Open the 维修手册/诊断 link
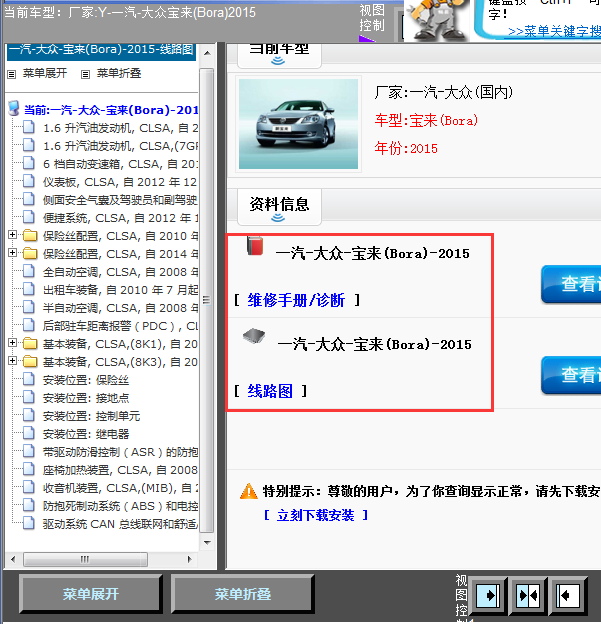Image resolution: width=601 pixels, height=624 pixels. pos(296,300)
